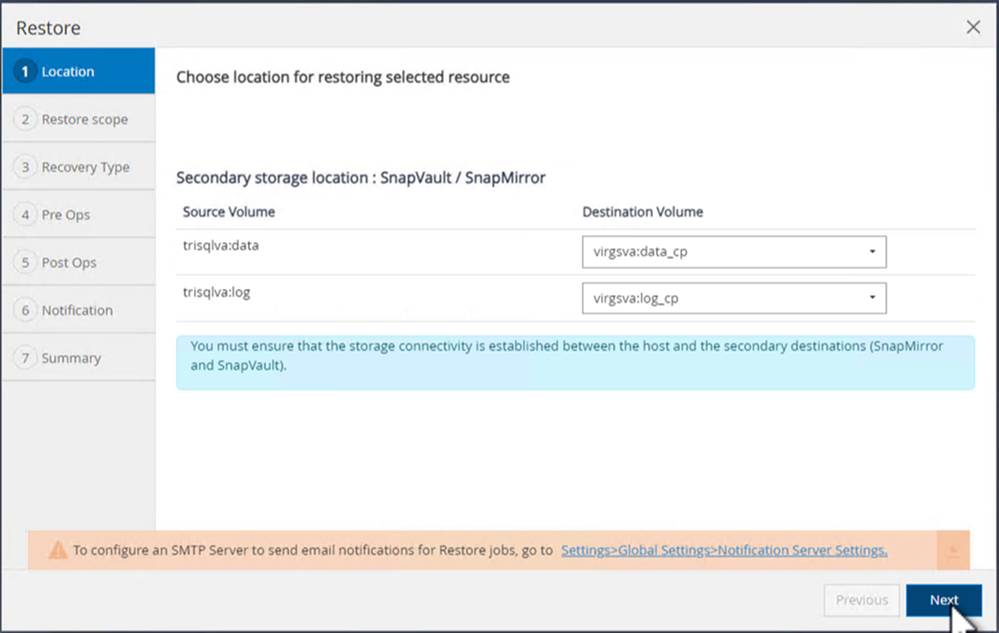Click the step 1 Location number icon
Screen dimensions: 999x633
pos(26,72)
